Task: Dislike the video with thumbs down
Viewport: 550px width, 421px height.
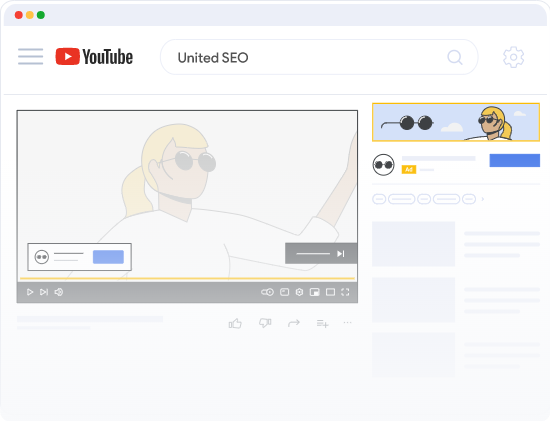Action: coord(265,323)
